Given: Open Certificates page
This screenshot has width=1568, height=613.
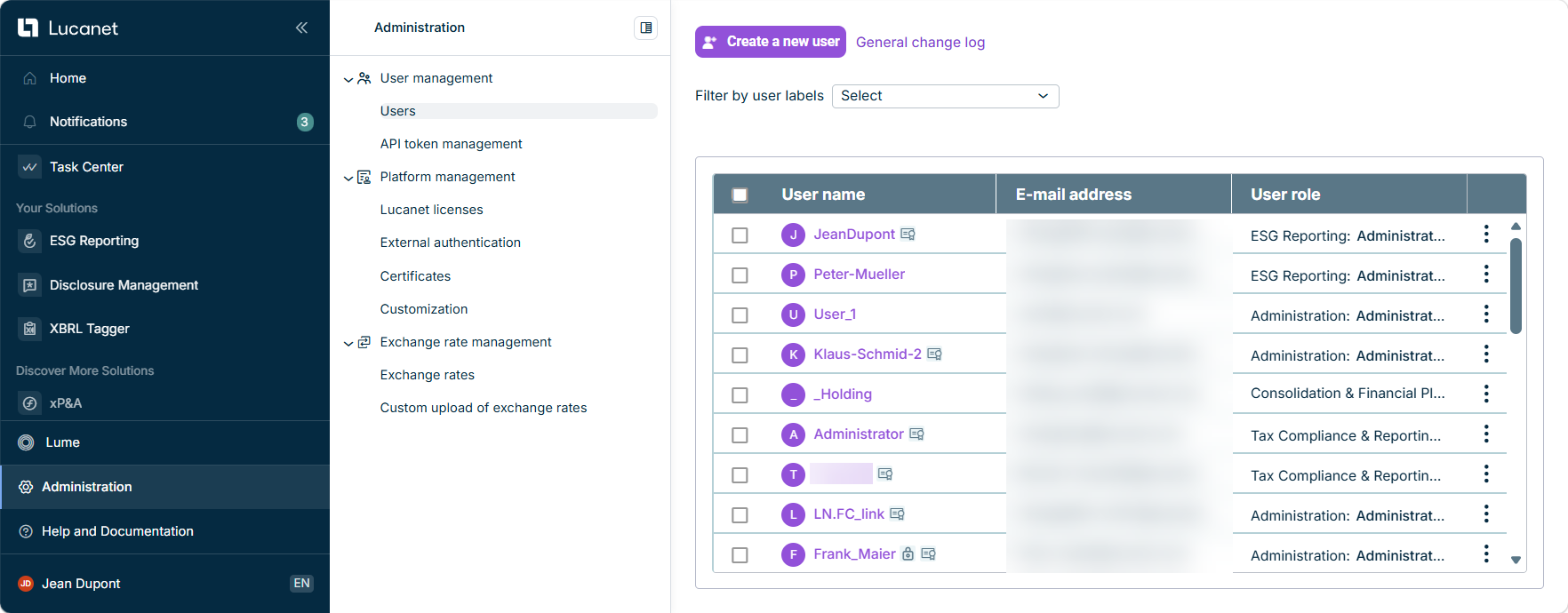Looking at the screenshot, I should click(415, 276).
